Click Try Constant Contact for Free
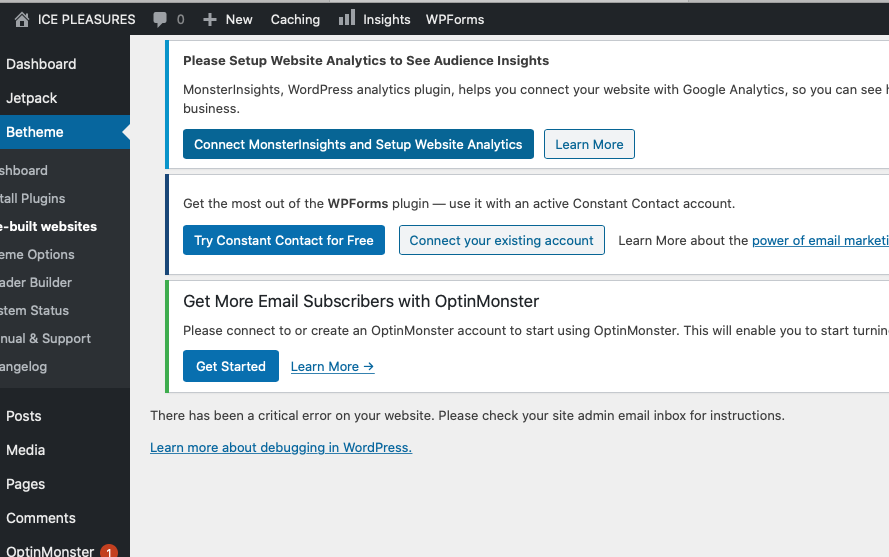 pos(283,240)
